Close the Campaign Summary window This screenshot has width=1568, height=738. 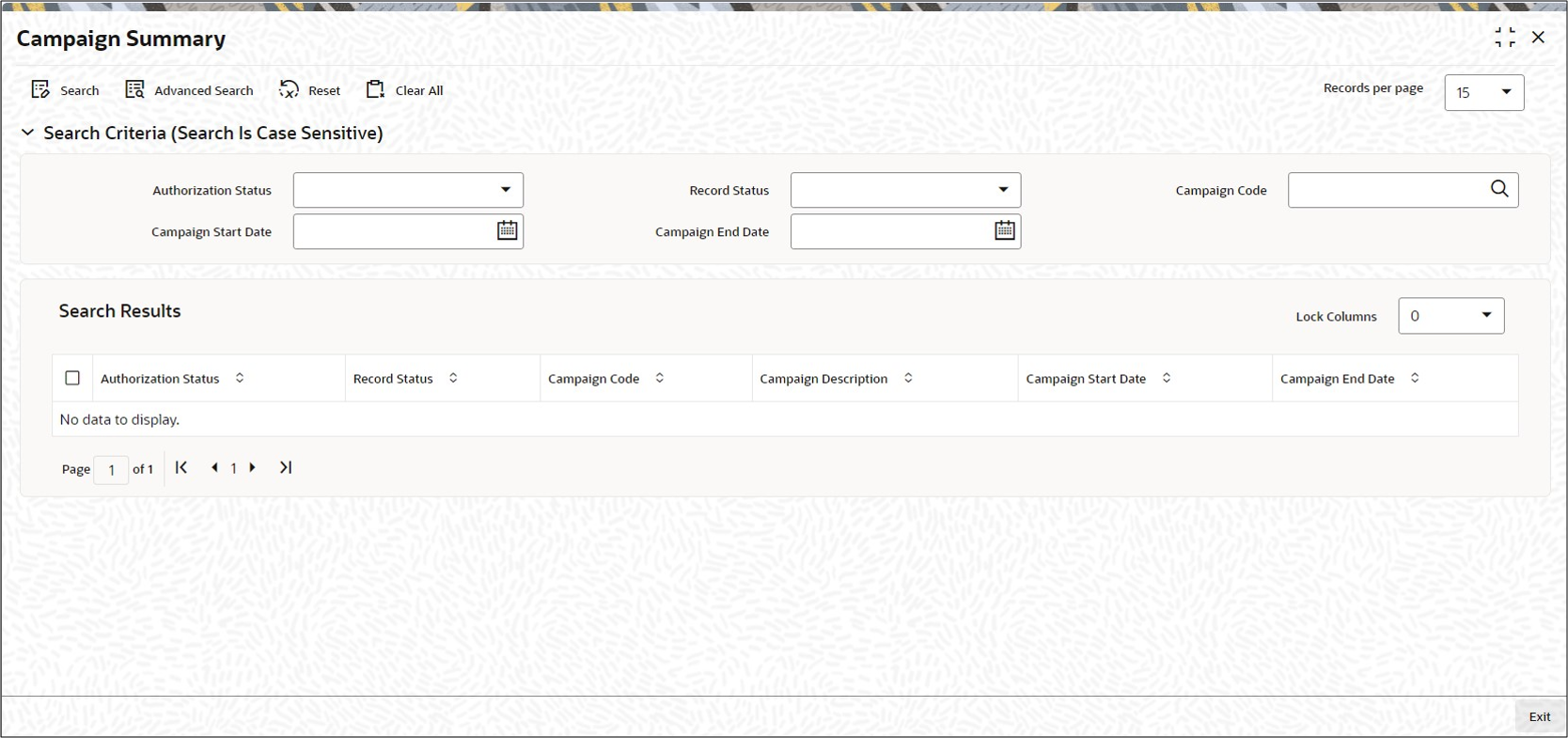click(x=1538, y=38)
